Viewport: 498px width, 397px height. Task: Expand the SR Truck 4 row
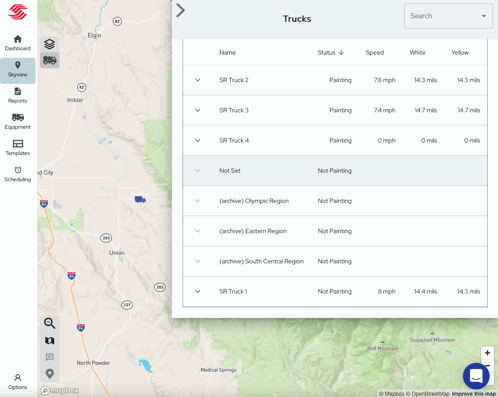[x=198, y=140]
